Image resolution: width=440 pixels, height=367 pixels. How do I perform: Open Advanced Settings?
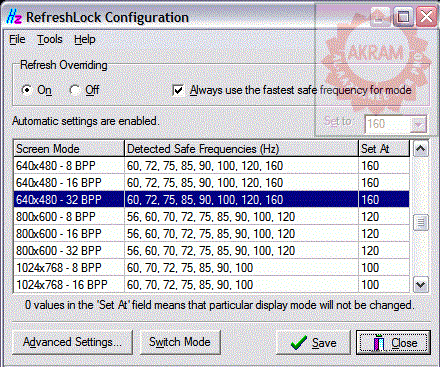[72, 342]
